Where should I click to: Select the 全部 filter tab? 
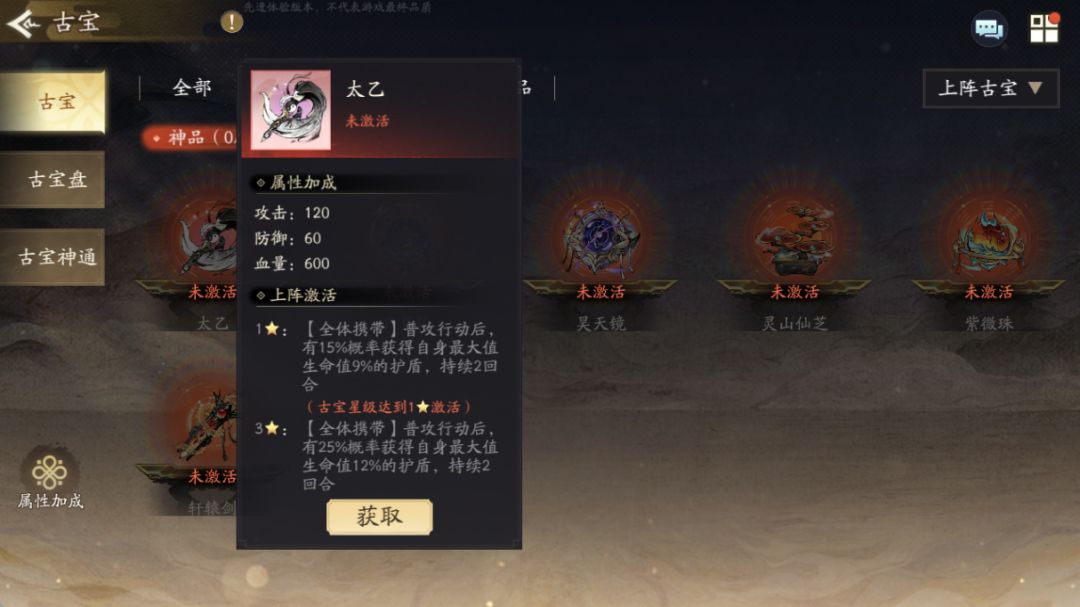click(191, 88)
